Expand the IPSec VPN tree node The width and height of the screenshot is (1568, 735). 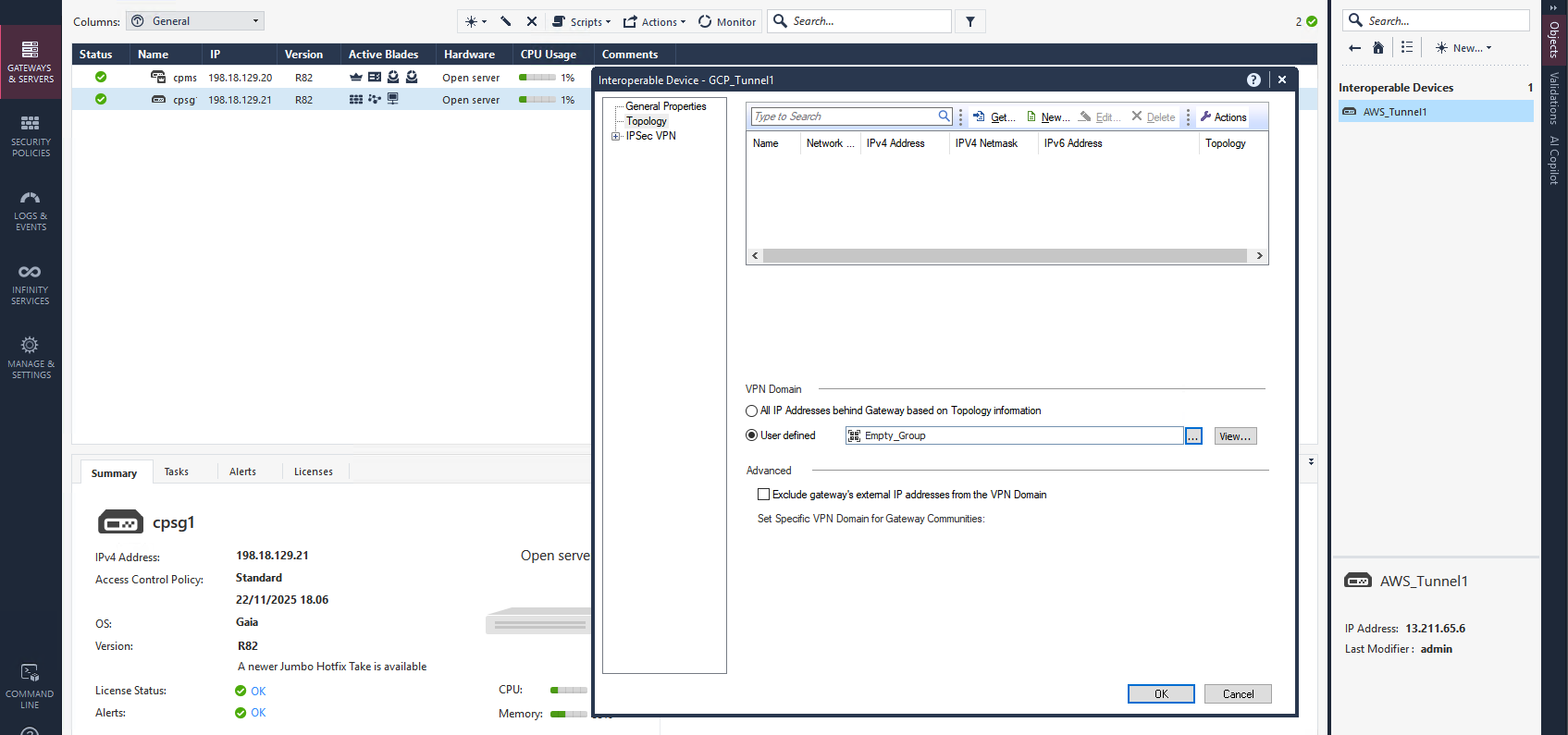616,136
